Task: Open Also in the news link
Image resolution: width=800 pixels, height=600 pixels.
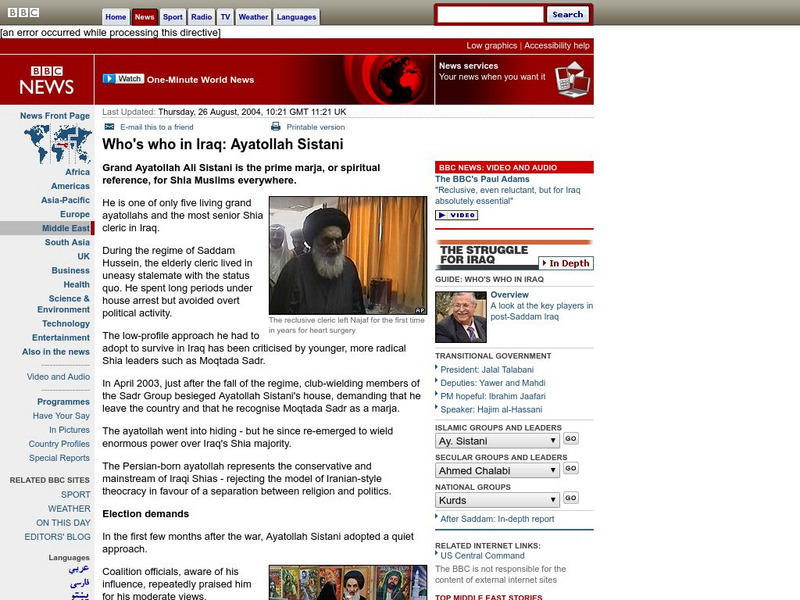Action: (56, 352)
